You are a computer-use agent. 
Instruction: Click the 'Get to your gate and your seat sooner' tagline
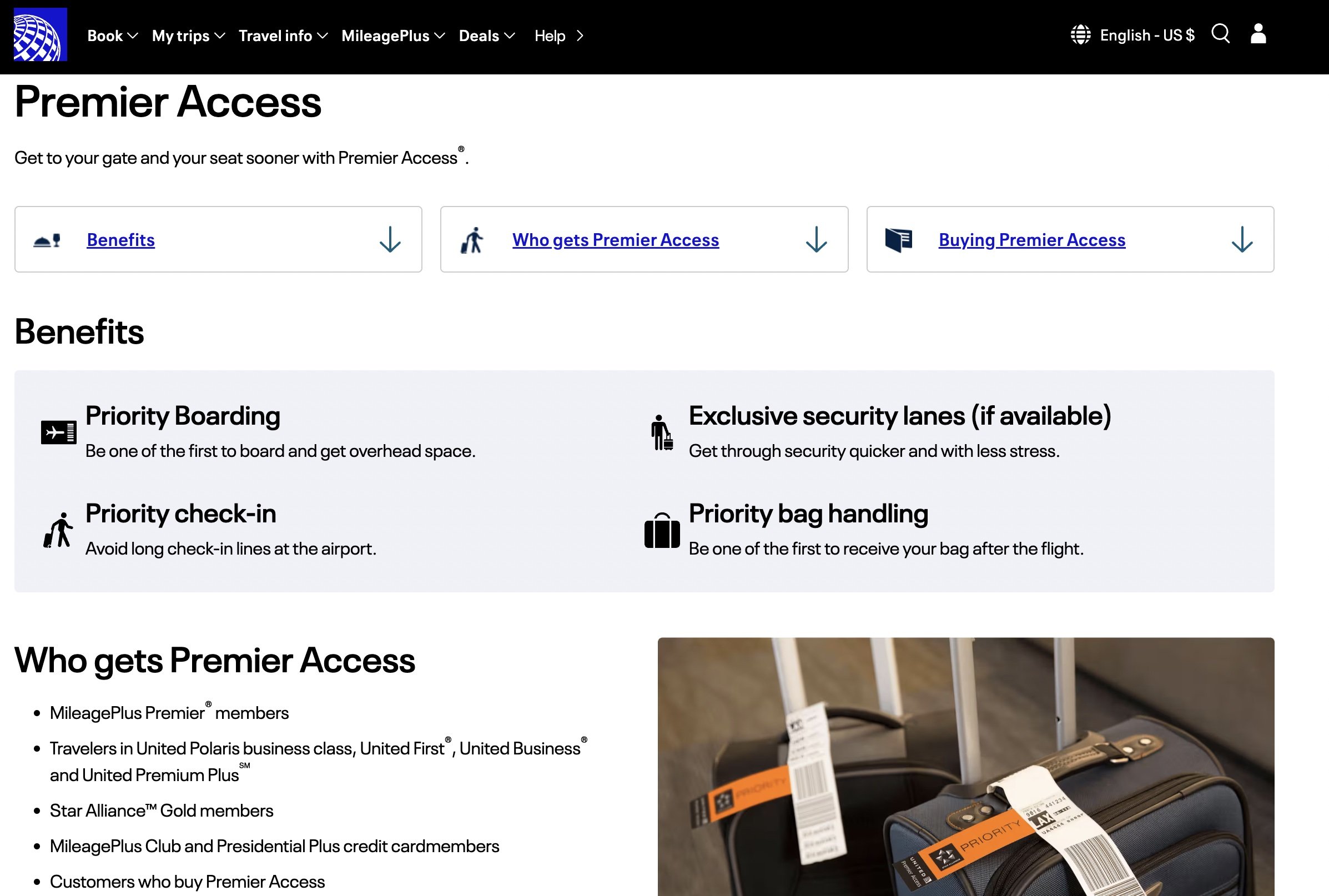[241, 157]
